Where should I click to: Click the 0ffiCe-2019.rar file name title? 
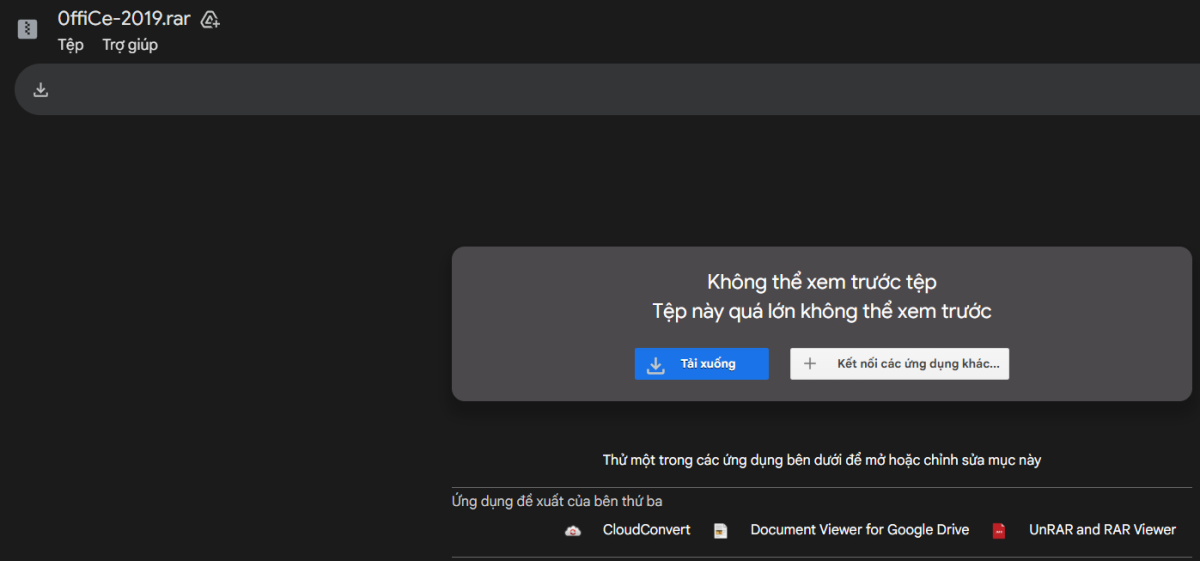[123, 19]
